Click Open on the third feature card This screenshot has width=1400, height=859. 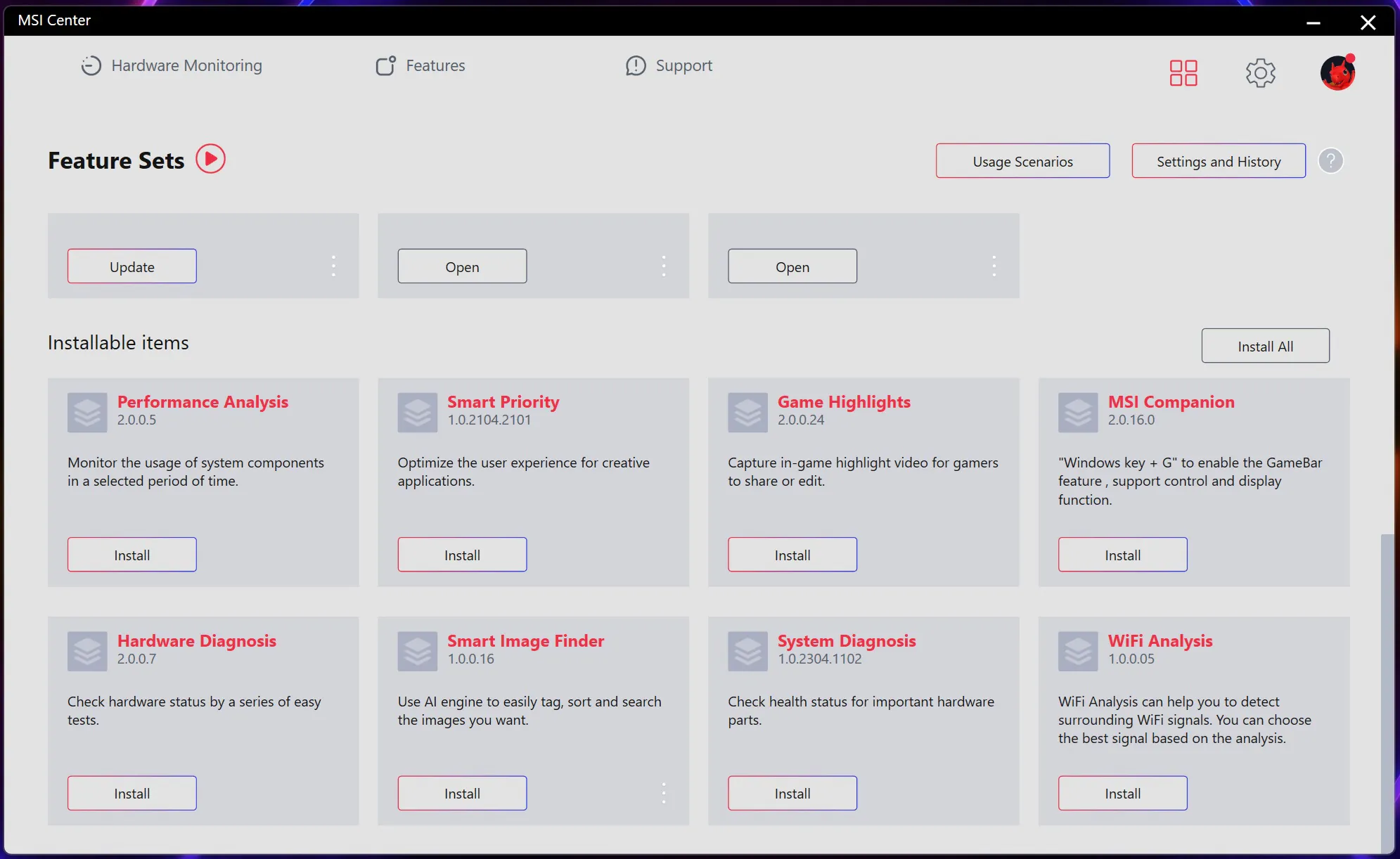click(x=792, y=266)
